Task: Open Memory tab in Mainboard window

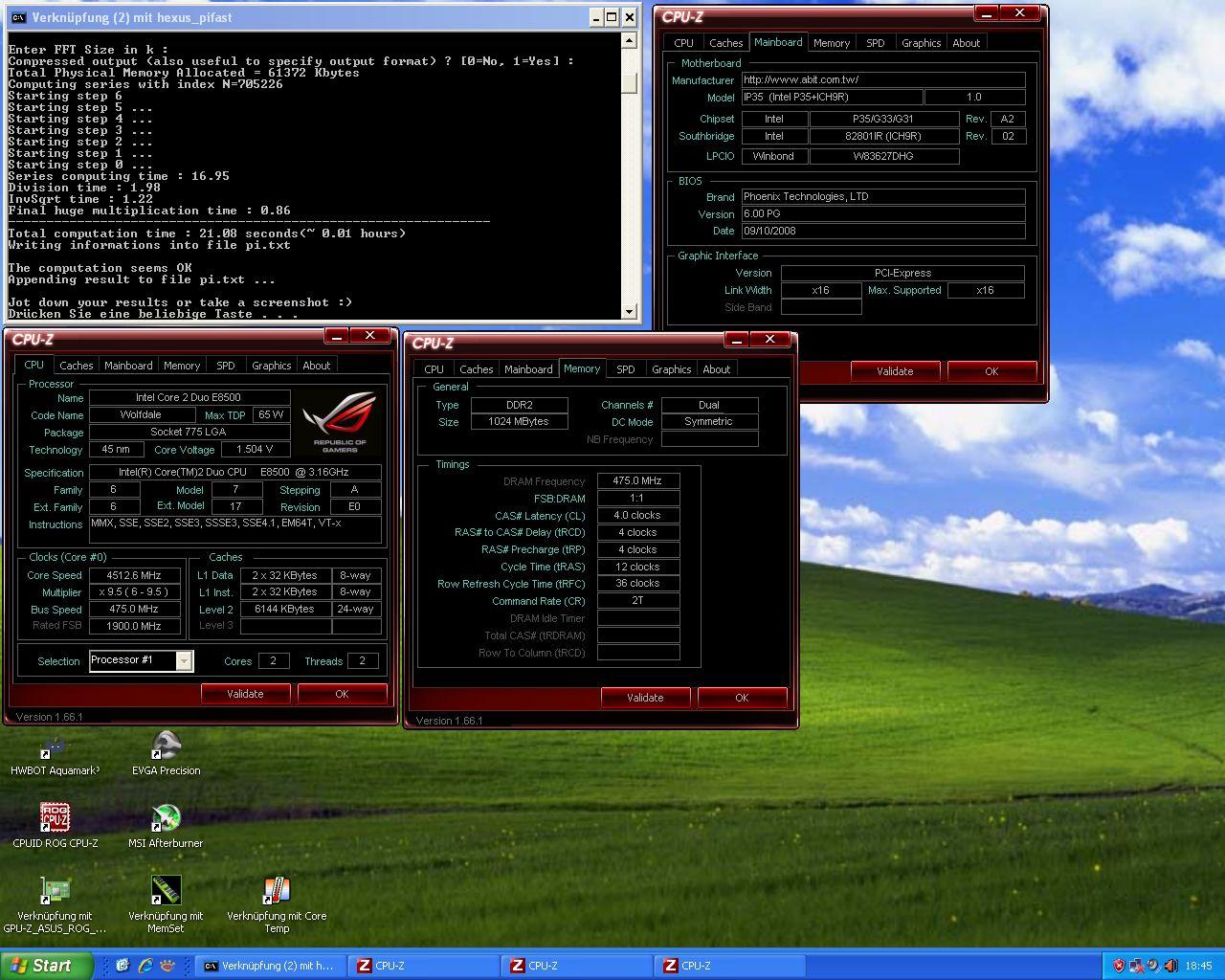Action: pos(832,43)
